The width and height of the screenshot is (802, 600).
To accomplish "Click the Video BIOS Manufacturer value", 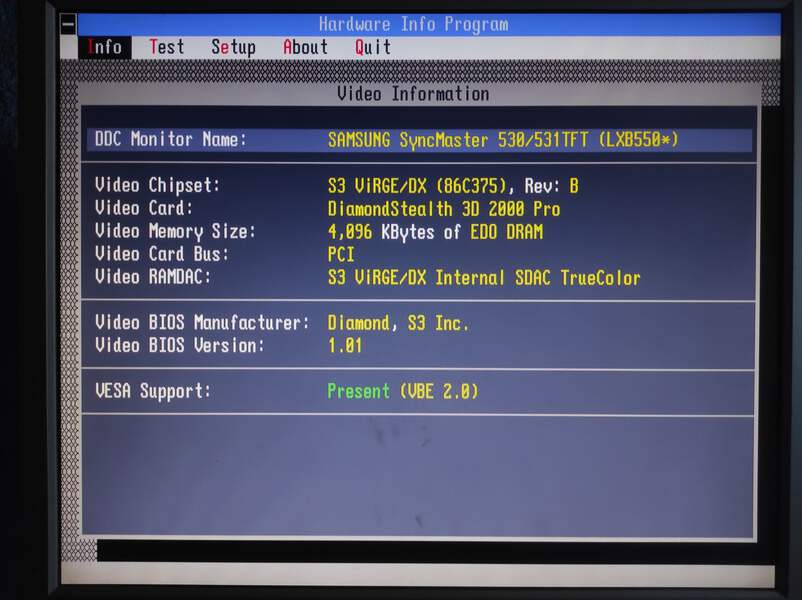I will pos(398,323).
